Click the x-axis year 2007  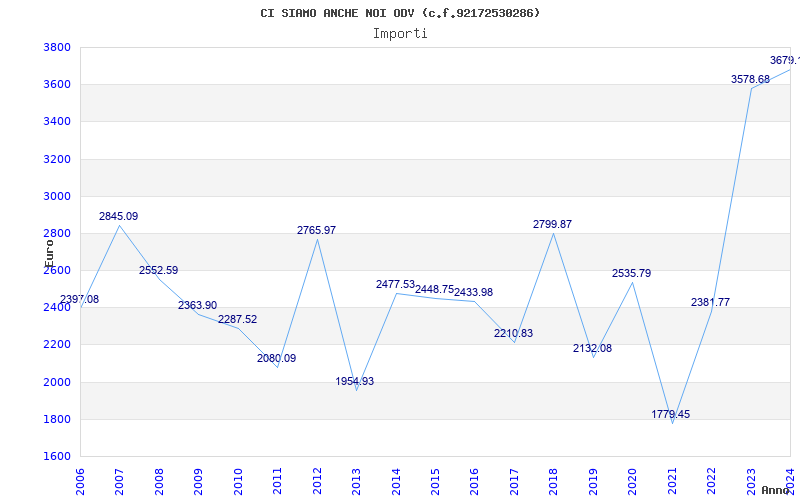119,482
